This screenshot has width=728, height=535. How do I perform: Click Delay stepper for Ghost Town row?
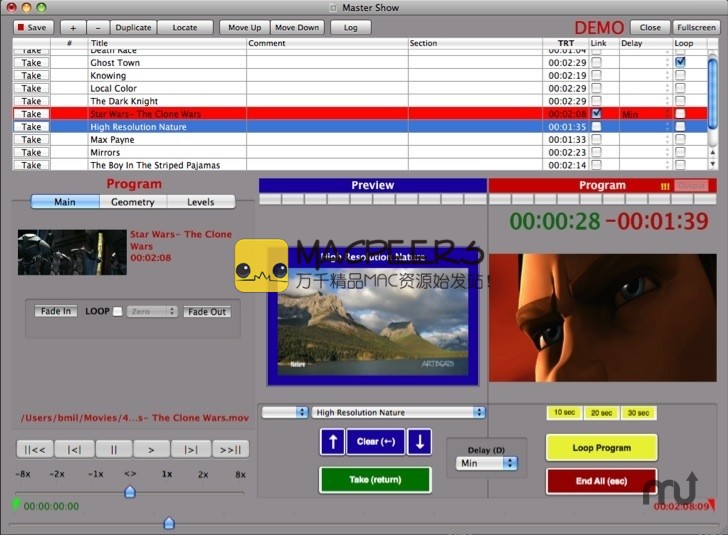click(x=667, y=62)
